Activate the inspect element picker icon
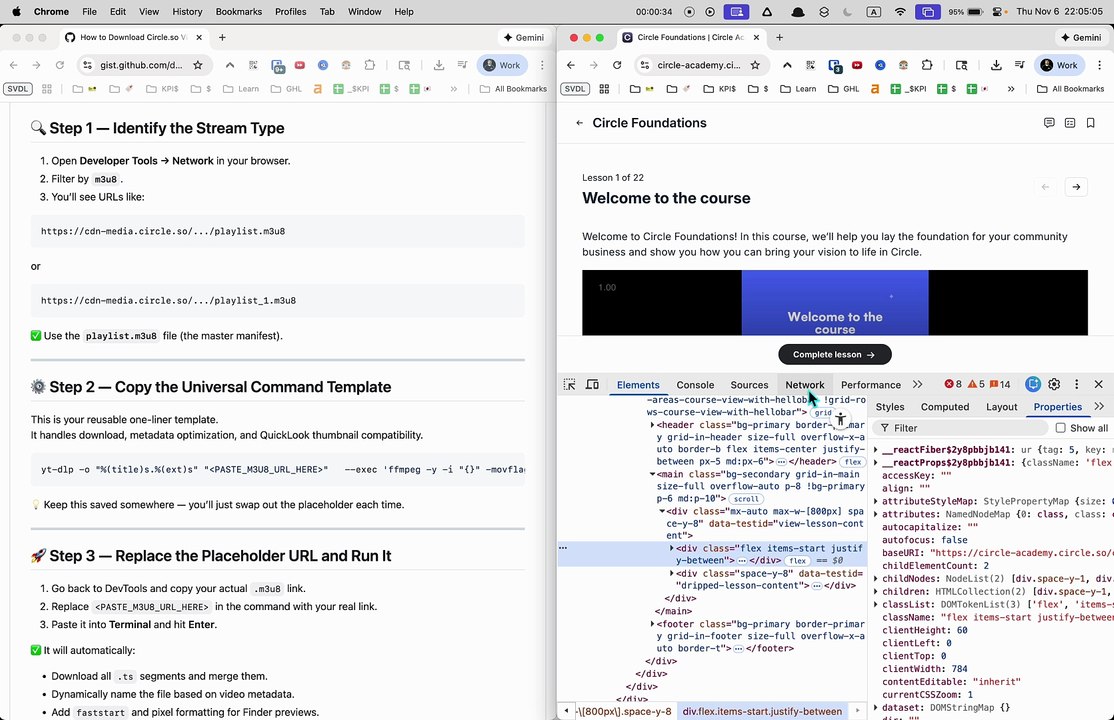 point(569,385)
